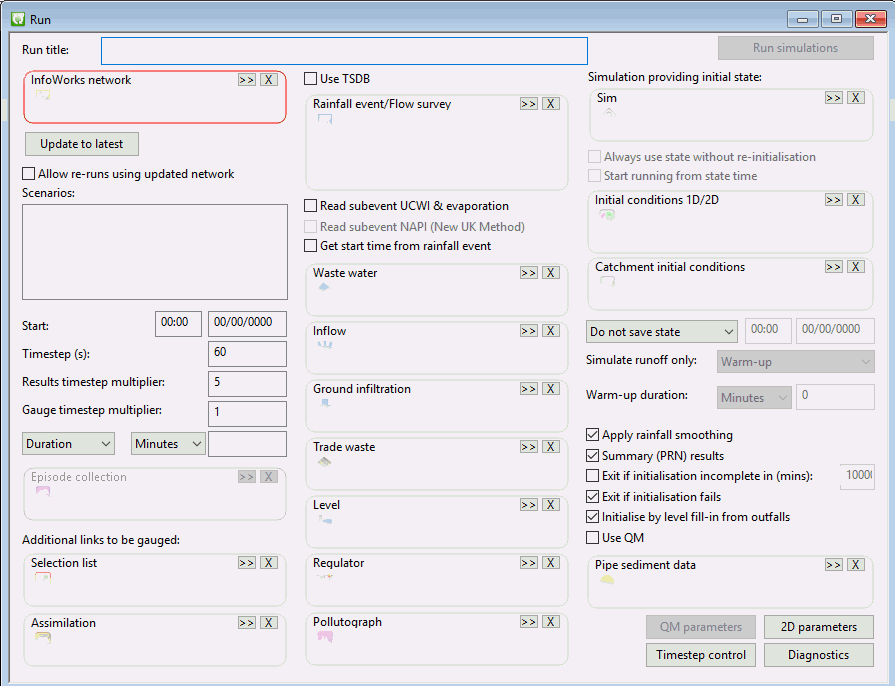
Task: Uncheck Exit if initialisation fails
Action: tap(592, 497)
